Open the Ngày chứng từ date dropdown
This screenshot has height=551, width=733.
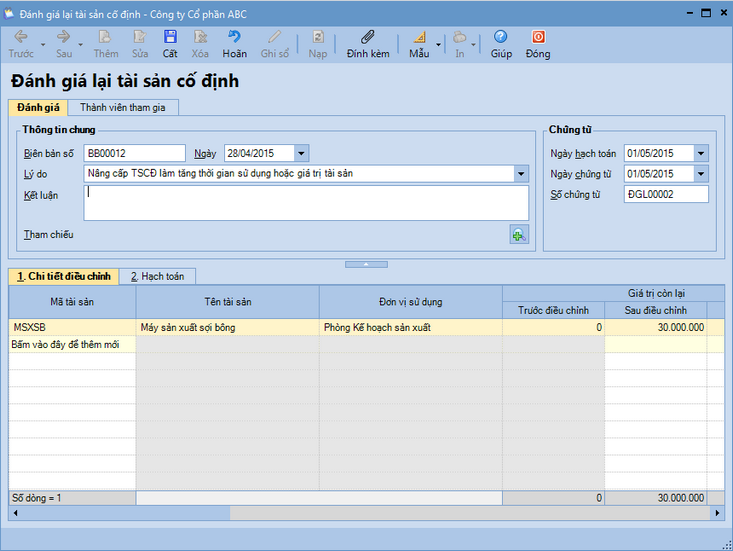pos(701,174)
